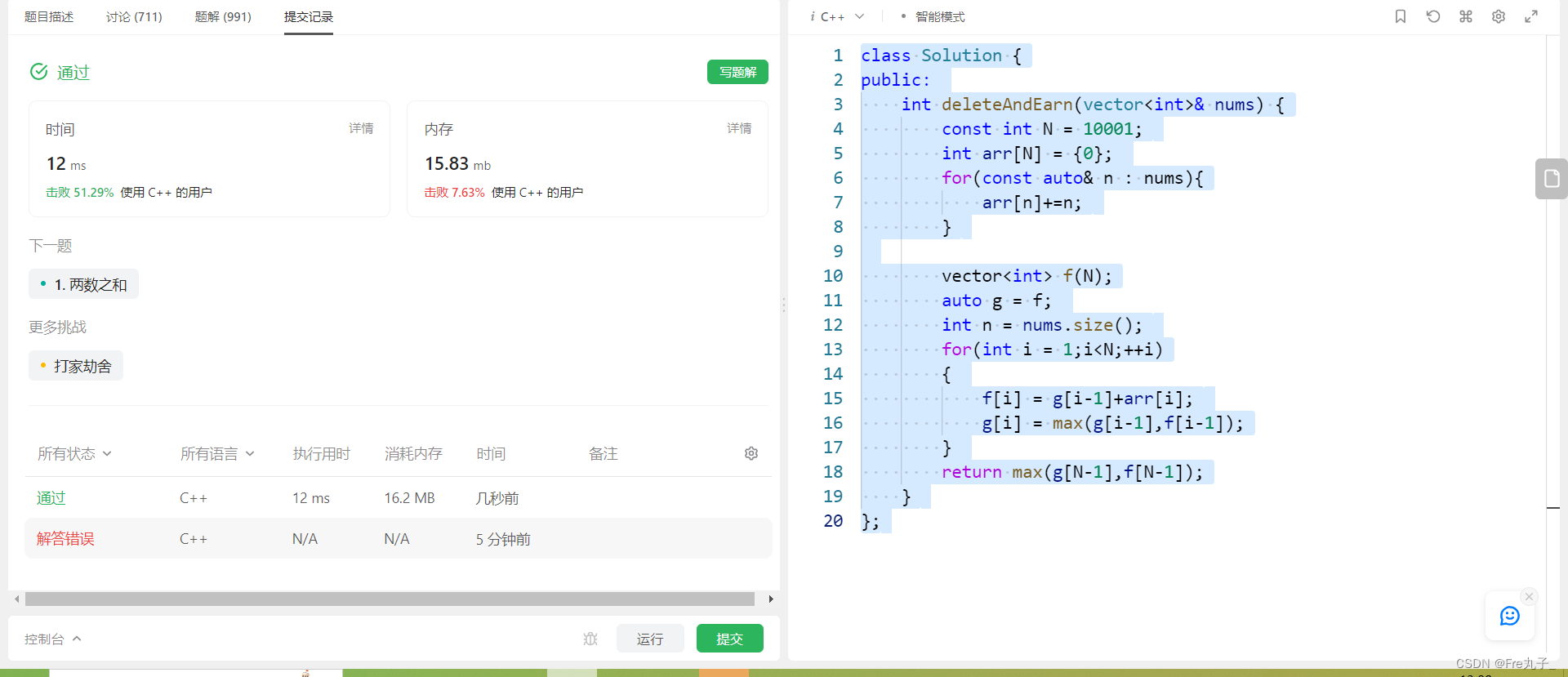
Task: Click the 消耗内存 column header
Action: pyautogui.click(x=413, y=453)
